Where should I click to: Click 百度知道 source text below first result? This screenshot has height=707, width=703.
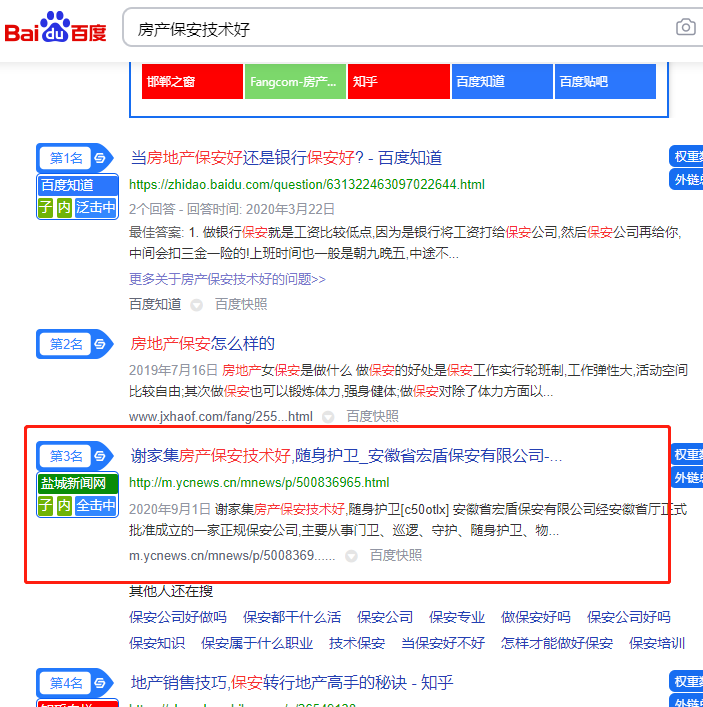pyautogui.click(x=155, y=304)
